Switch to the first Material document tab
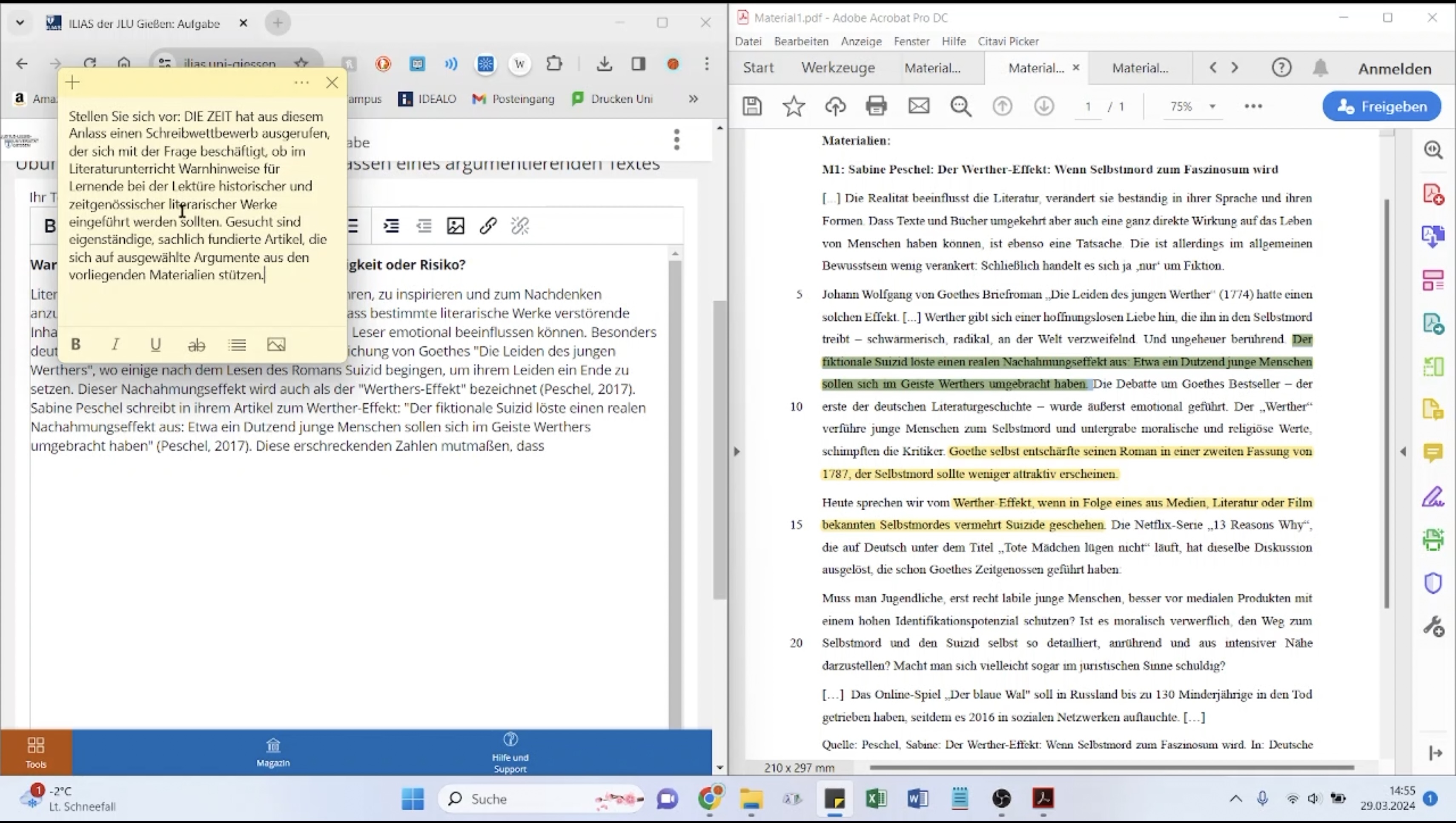This screenshot has width=1456, height=823. pos(932,68)
